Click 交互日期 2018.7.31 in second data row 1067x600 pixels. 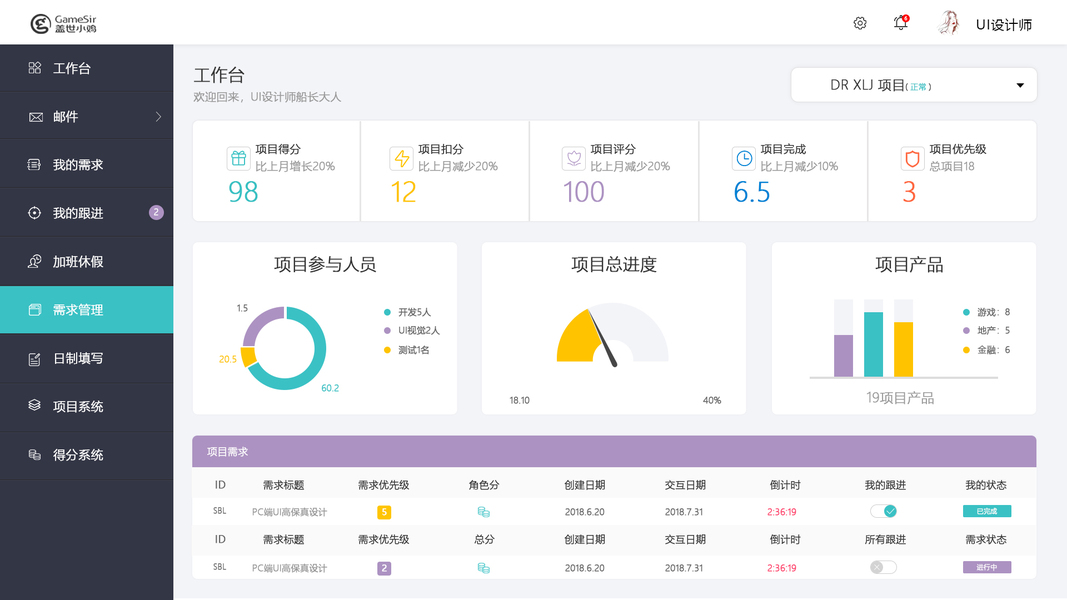coord(684,567)
